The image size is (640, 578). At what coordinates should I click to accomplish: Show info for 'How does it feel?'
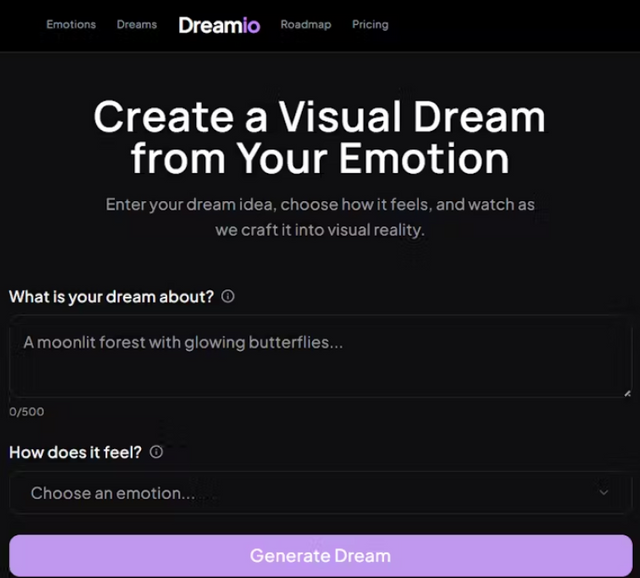156,452
